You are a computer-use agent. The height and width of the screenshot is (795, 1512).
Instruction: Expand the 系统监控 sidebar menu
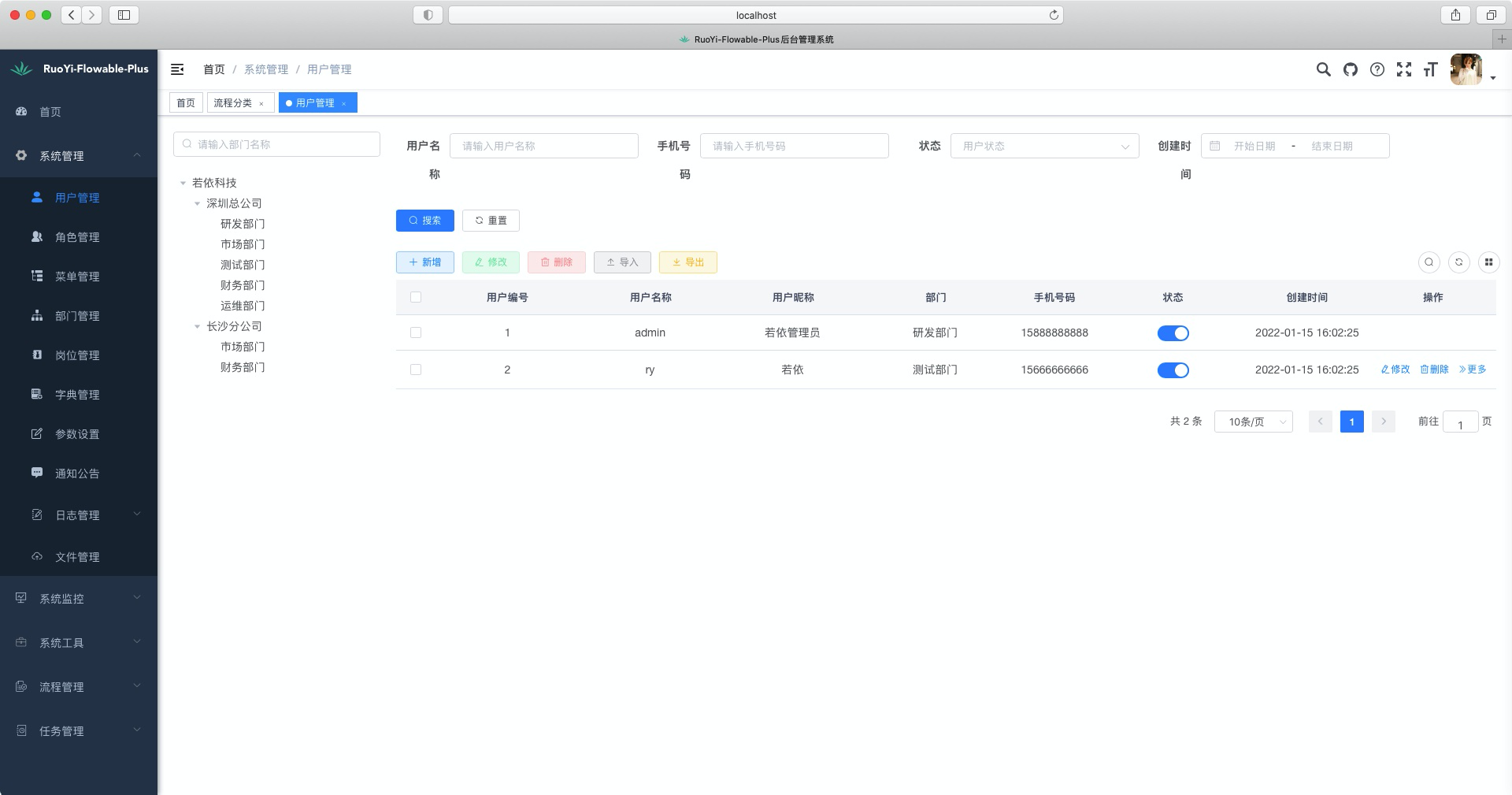click(x=79, y=599)
